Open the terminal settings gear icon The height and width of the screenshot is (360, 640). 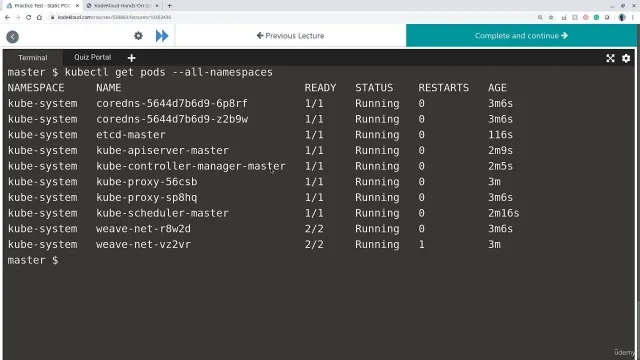pyautogui.click(x=626, y=58)
